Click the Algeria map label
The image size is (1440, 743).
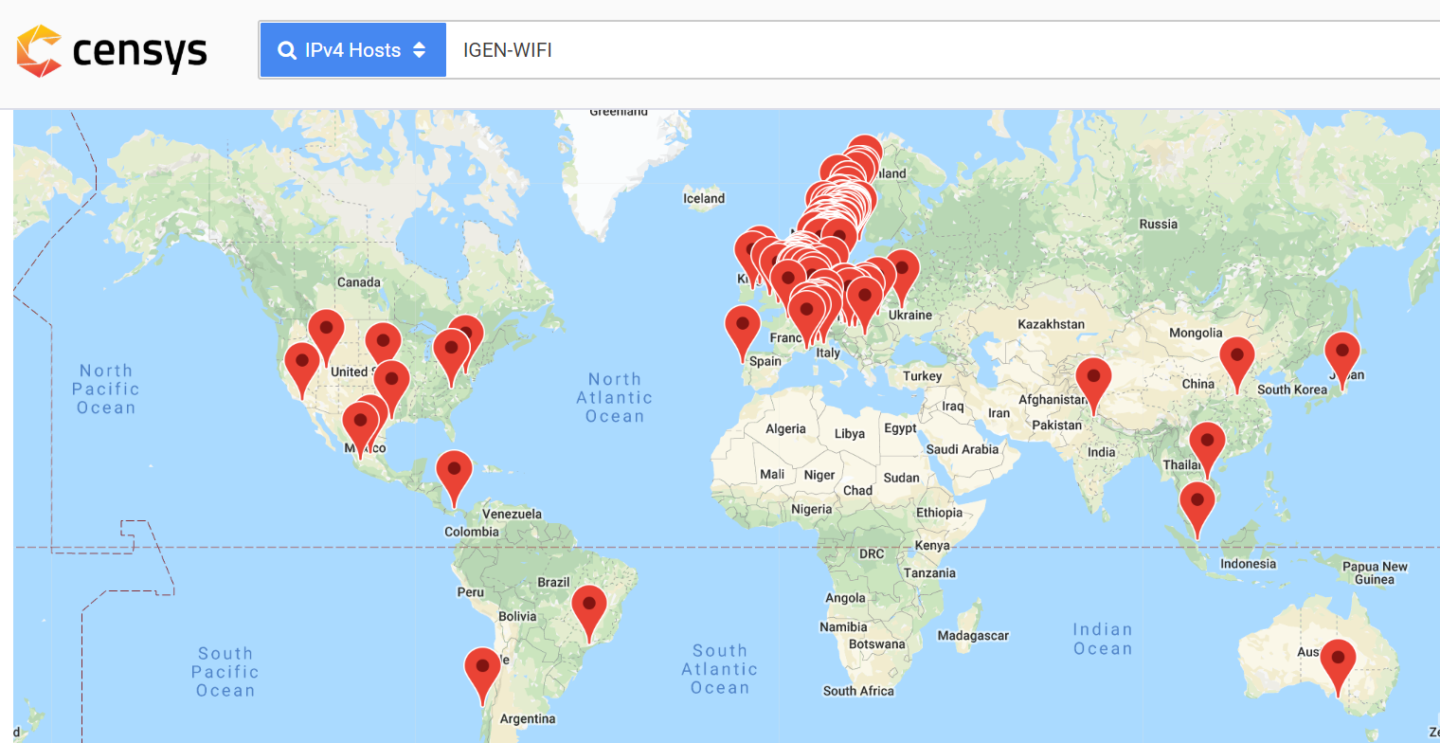click(785, 429)
